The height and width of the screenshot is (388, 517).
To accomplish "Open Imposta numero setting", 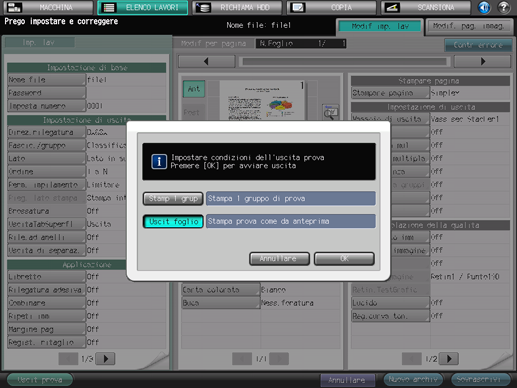I will [46, 106].
